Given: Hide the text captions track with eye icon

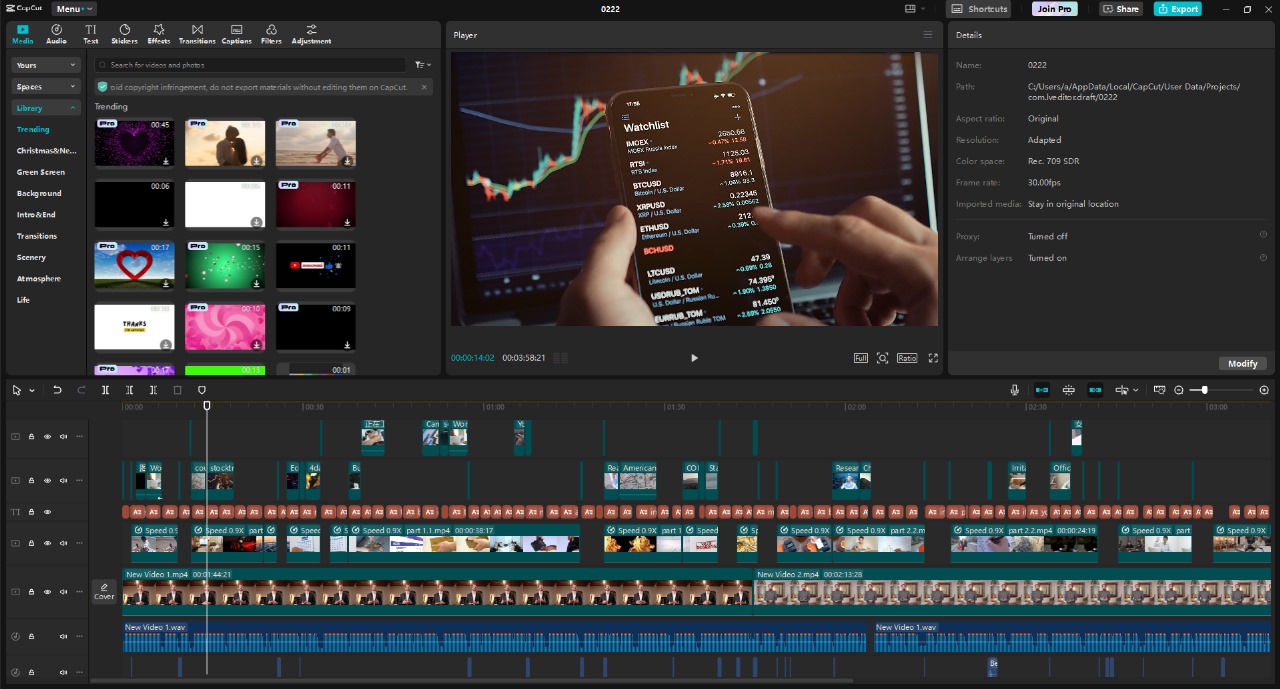Looking at the screenshot, I should pos(47,512).
